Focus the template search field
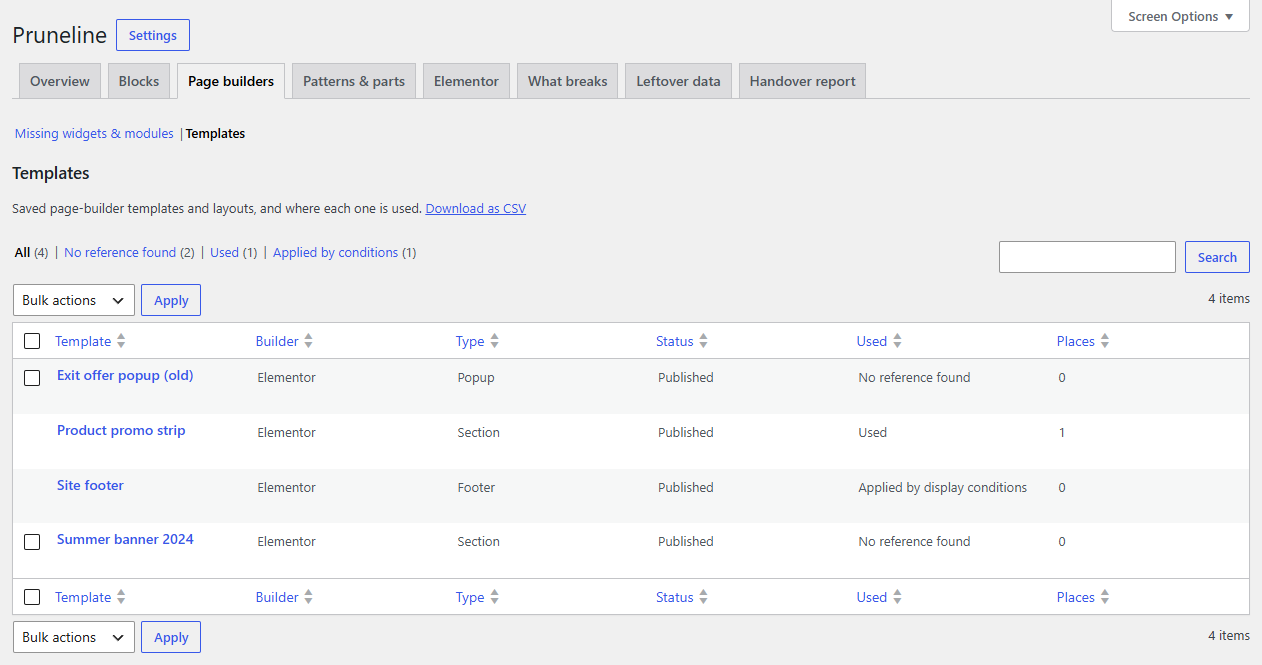1262x665 pixels. pos(1087,257)
